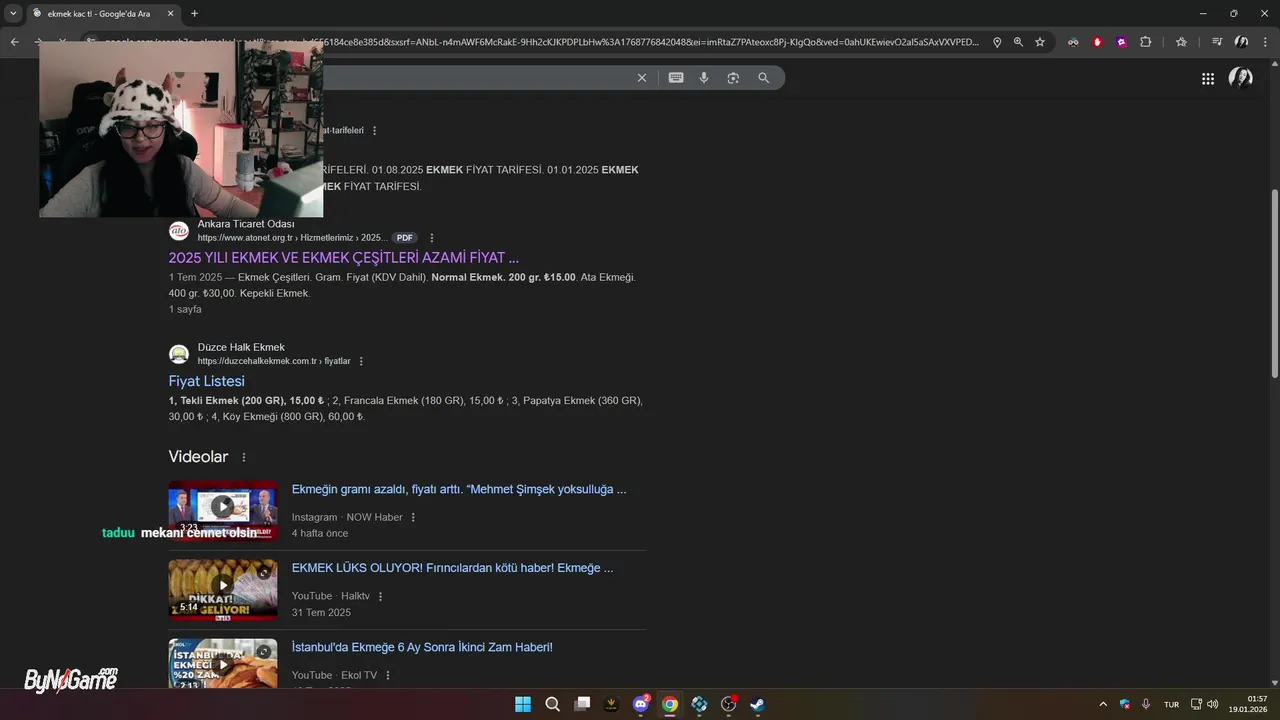
Task: Open the on-screen keyboard input tool
Action: coord(676,78)
